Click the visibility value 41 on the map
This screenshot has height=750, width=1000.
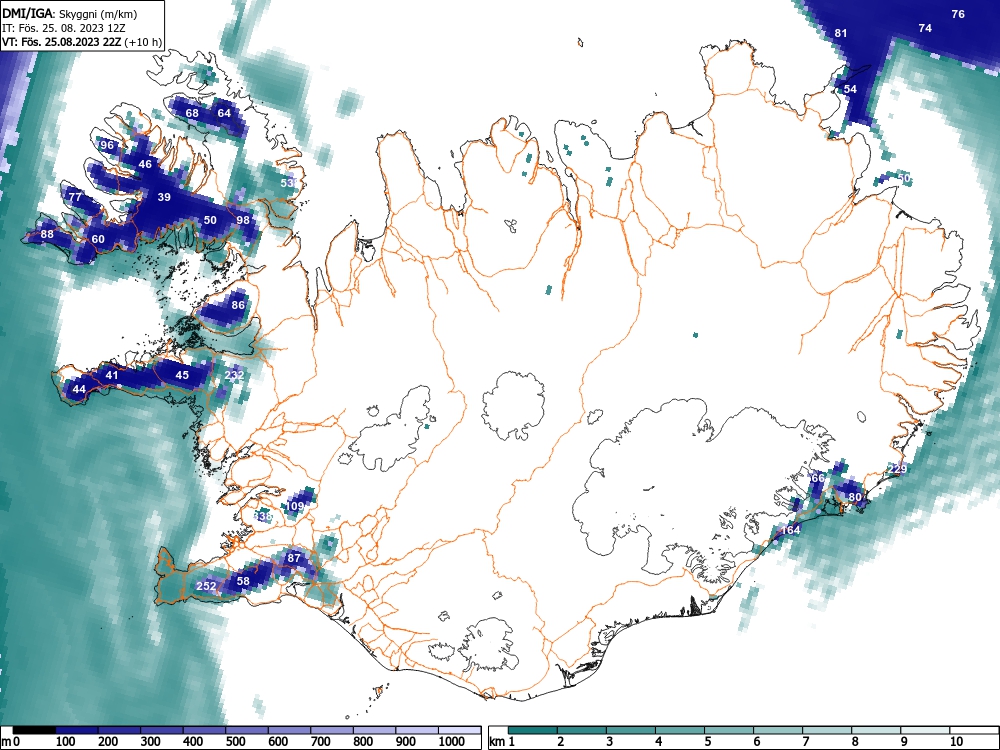pos(112,375)
